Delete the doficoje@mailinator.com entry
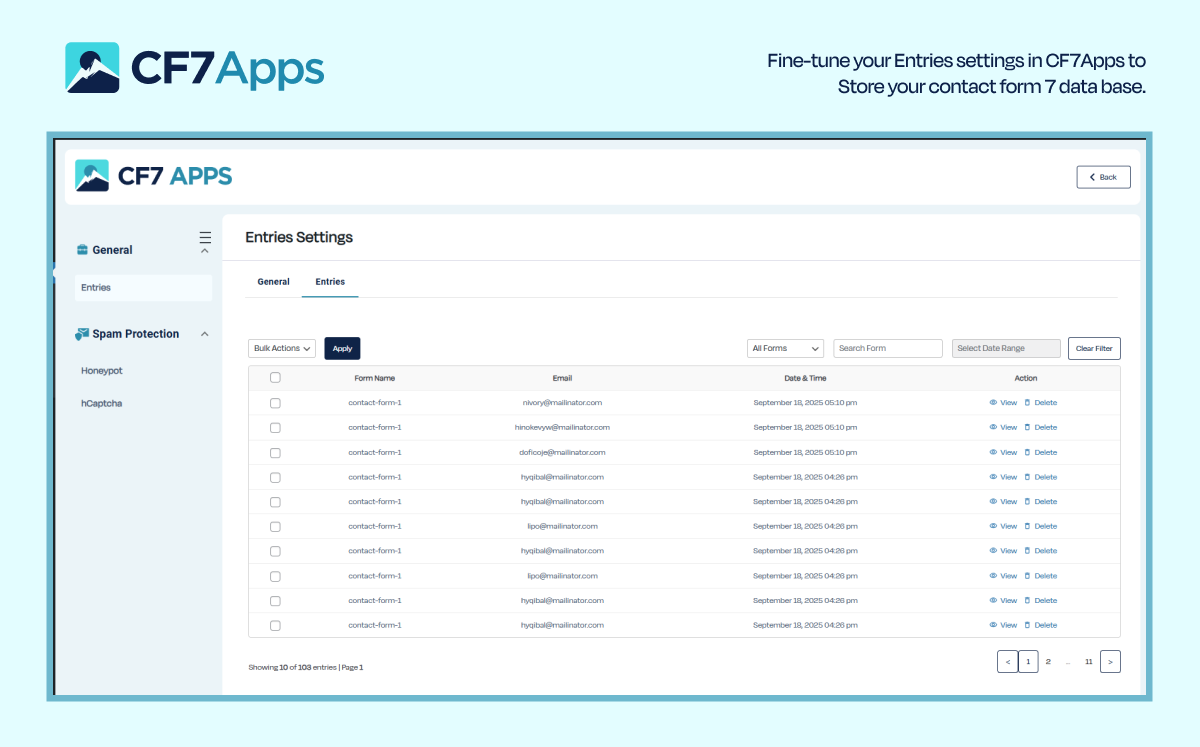 [1040, 452]
